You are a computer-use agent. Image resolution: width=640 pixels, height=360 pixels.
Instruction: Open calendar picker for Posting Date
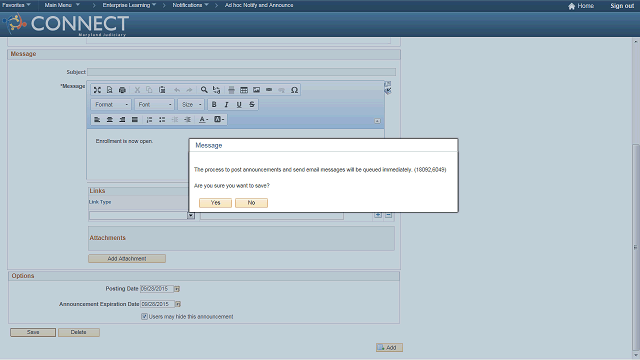(177, 289)
